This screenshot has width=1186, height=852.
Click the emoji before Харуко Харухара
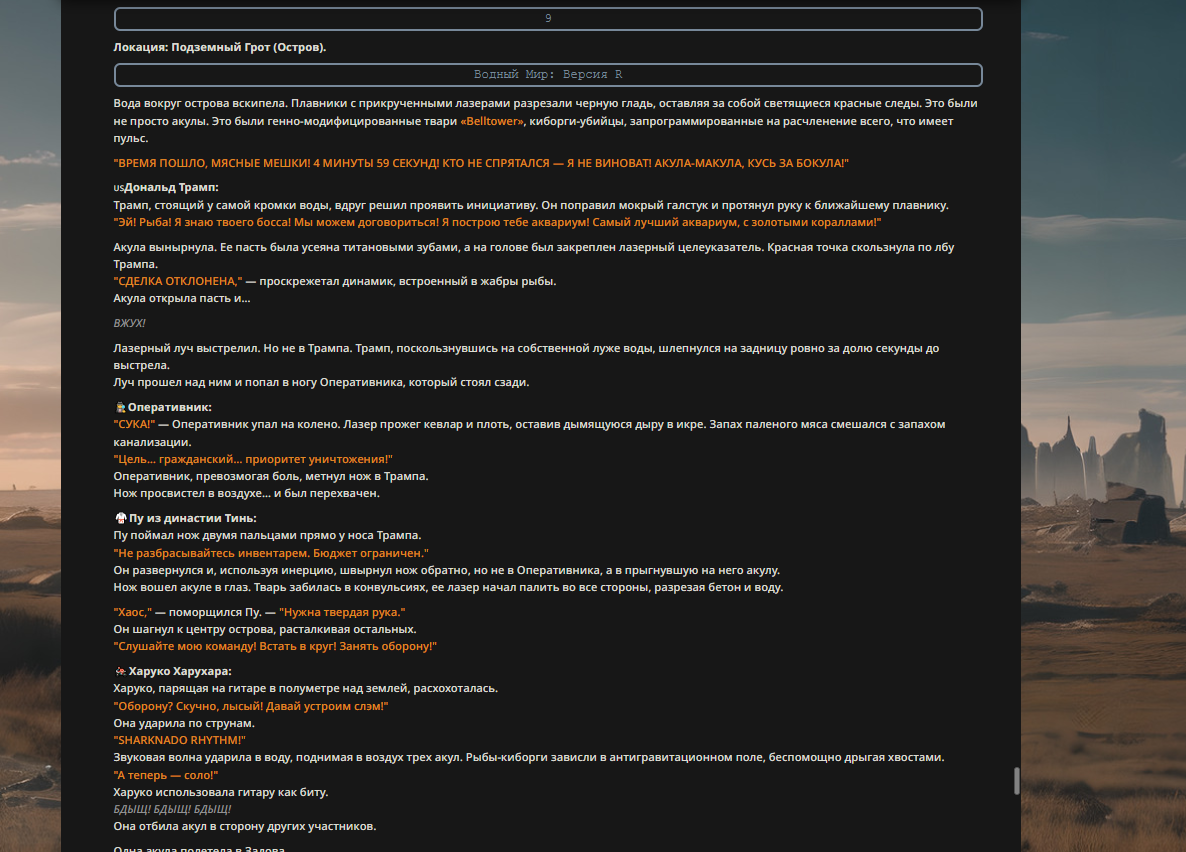(x=120, y=671)
